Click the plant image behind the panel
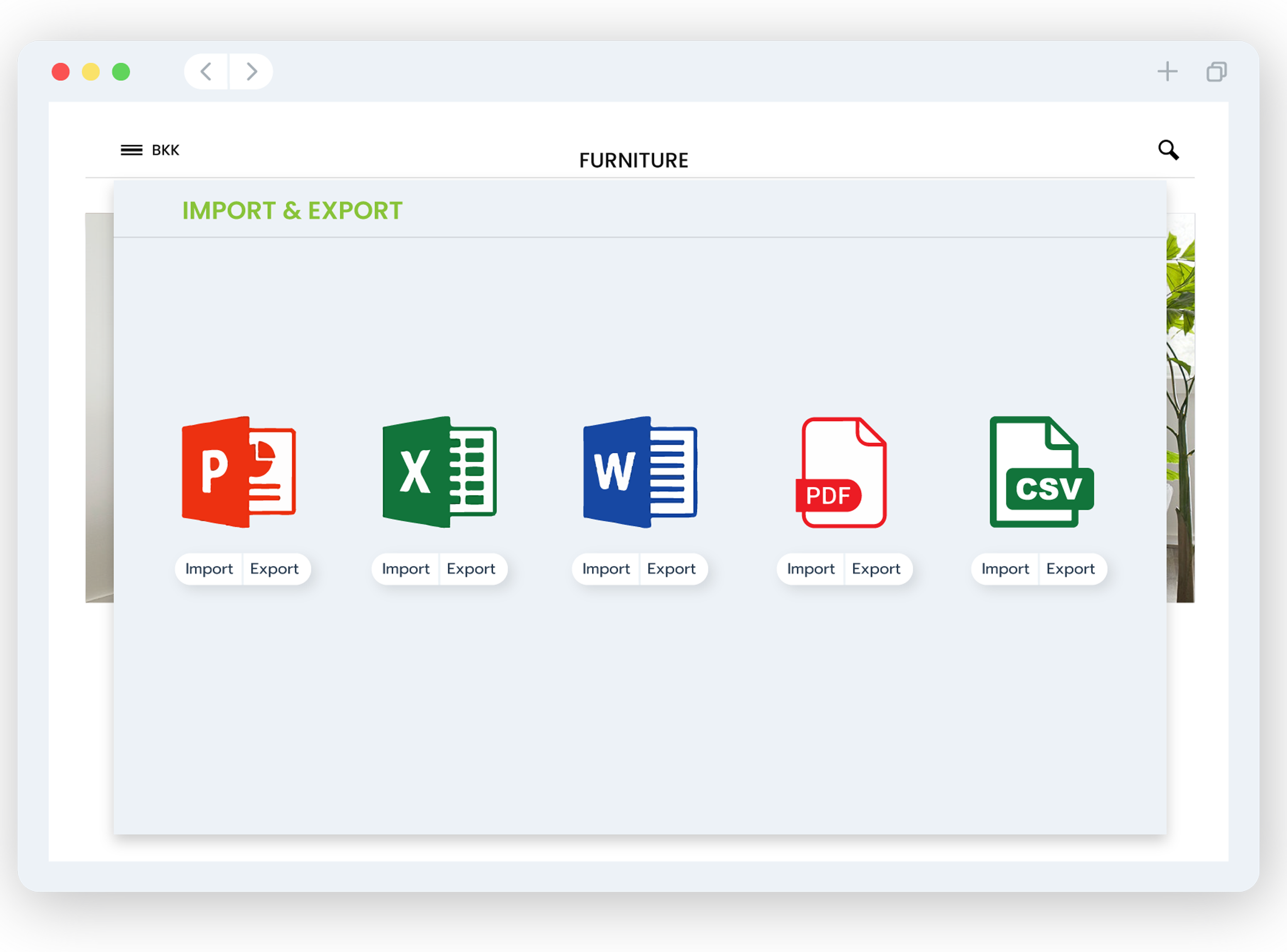The height and width of the screenshot is (952, 1287). (1180, 408)
